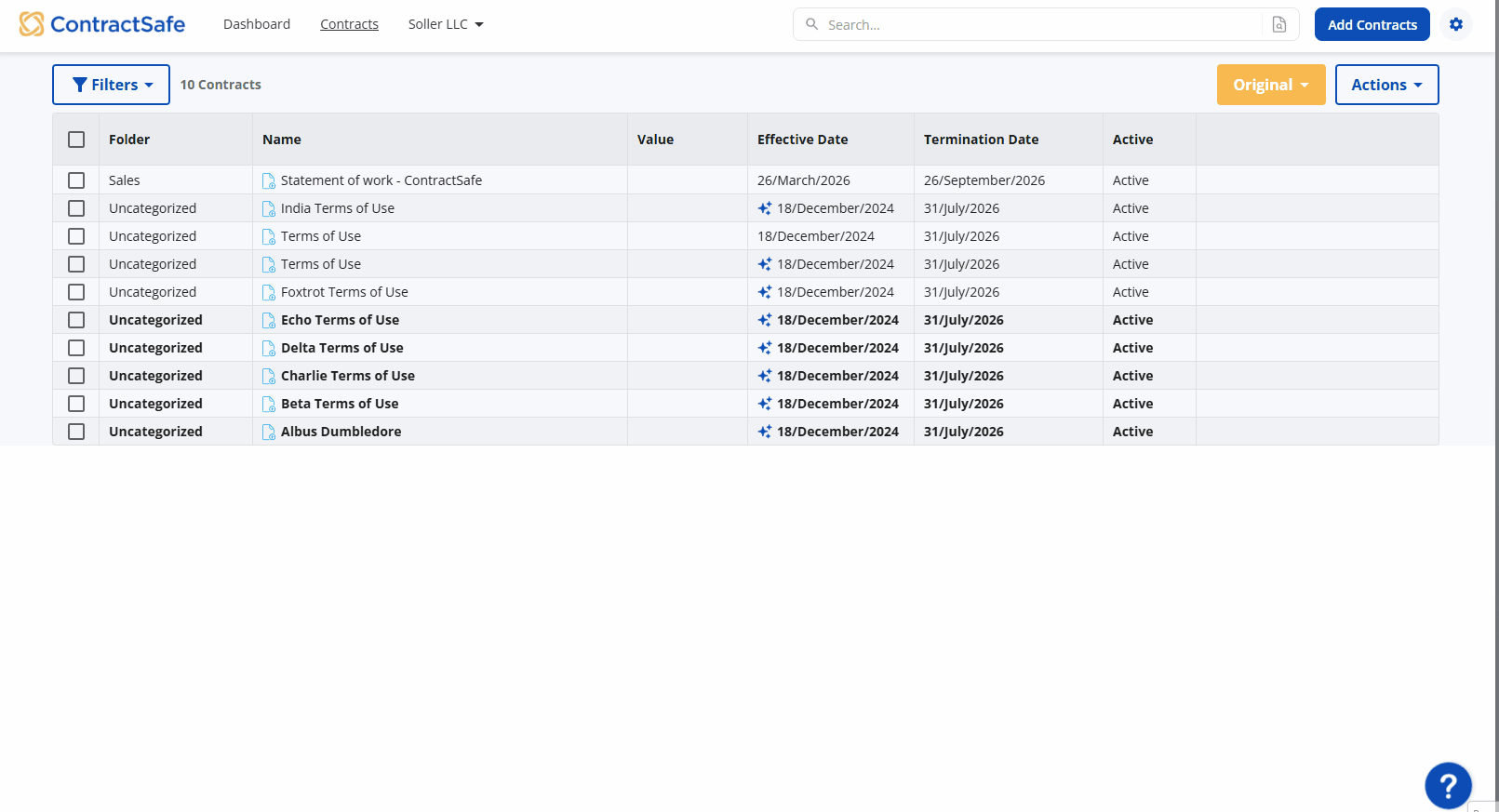Open the Soller LLC account menu
The height and width of the screenshot is (812, 1499).
(x=446, y=24)
